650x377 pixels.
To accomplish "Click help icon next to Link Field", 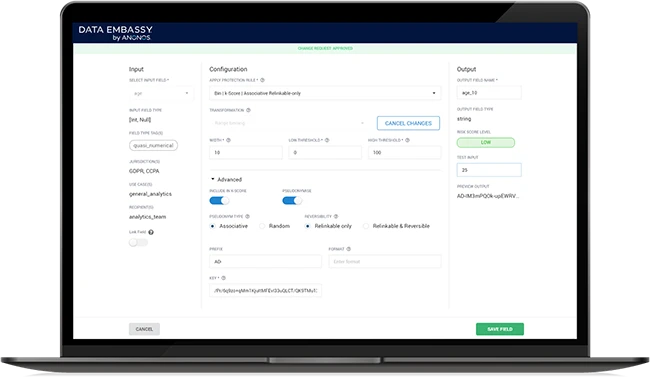I will [x=151, y=232].
